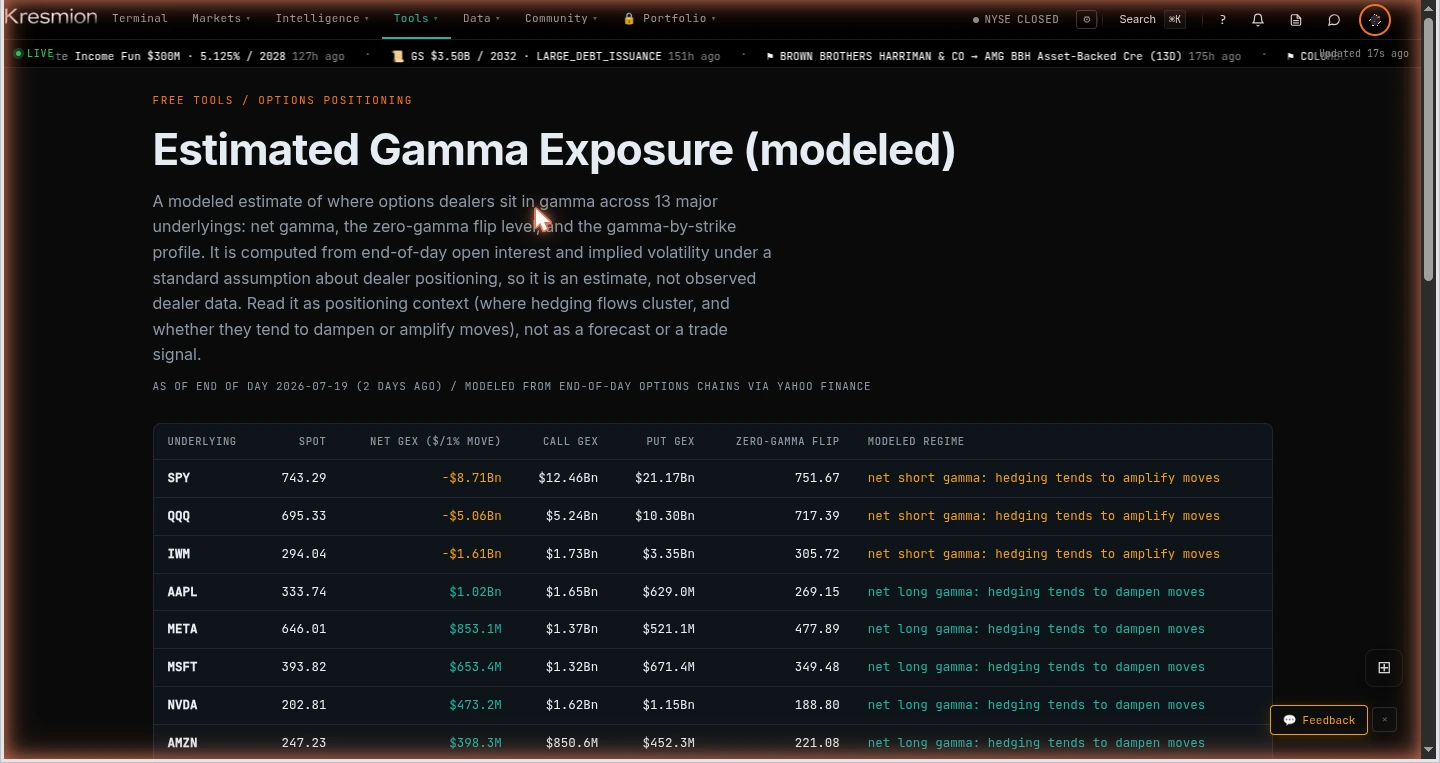Click MSFT put GEX $671.4M
The height and width of the screenshot is (763, 1440).
pyautogui.click(x=668, y=667)
